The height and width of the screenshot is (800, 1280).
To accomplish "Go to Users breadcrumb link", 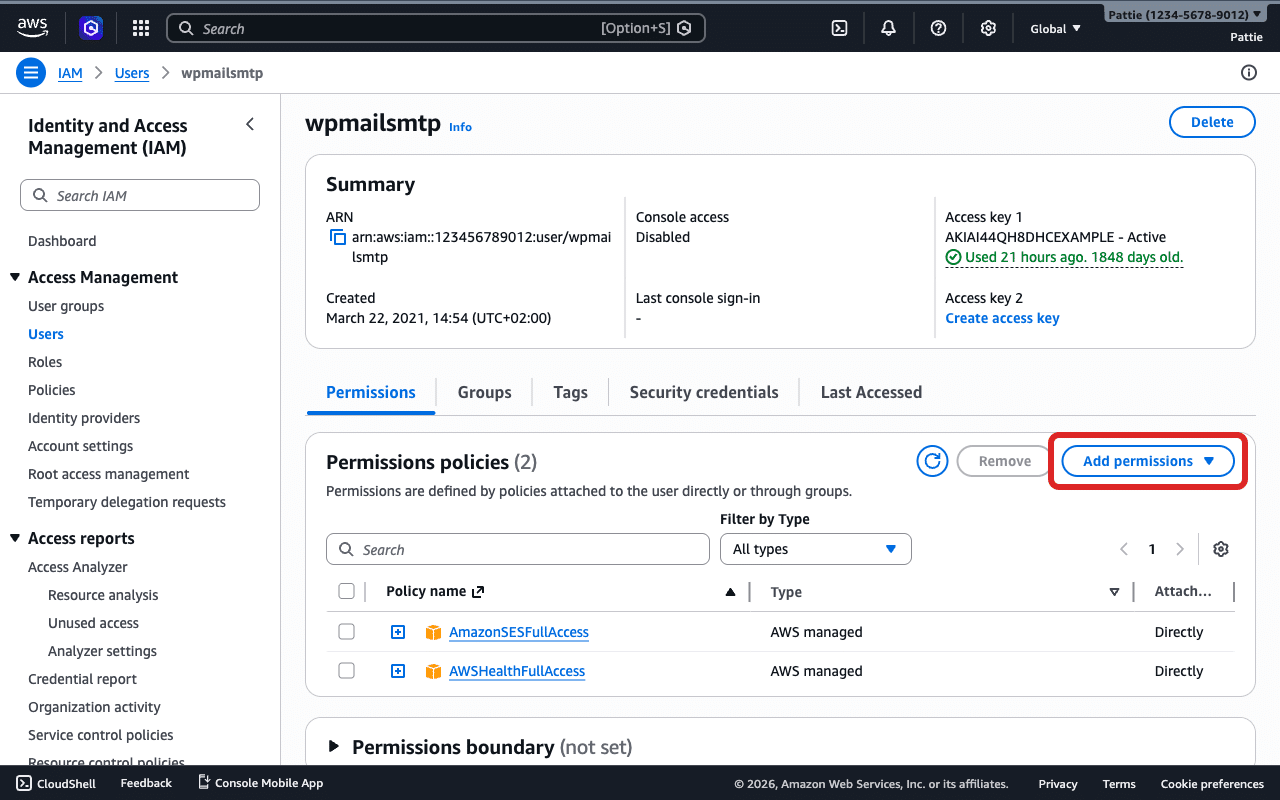I will tap(132, 73).
